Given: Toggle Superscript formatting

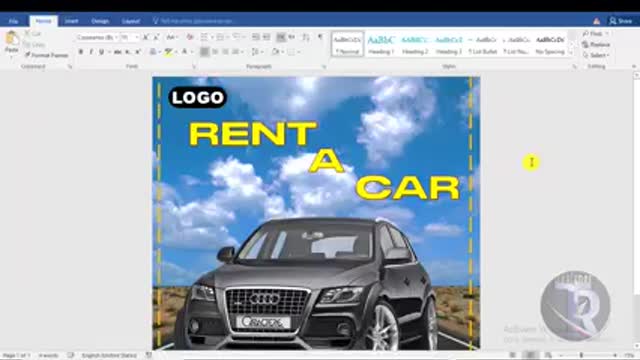Looking at the screenshot, I should (x=138, y=52).
